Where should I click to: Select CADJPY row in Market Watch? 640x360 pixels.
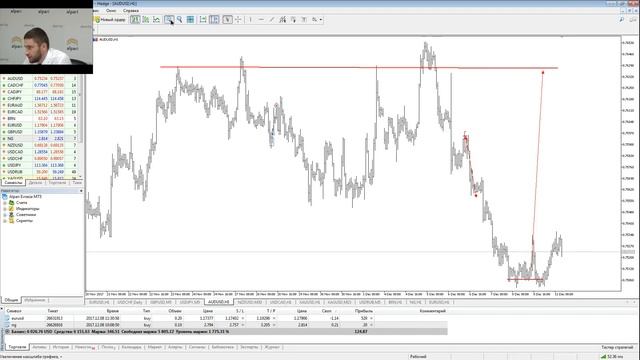[40, 92]
